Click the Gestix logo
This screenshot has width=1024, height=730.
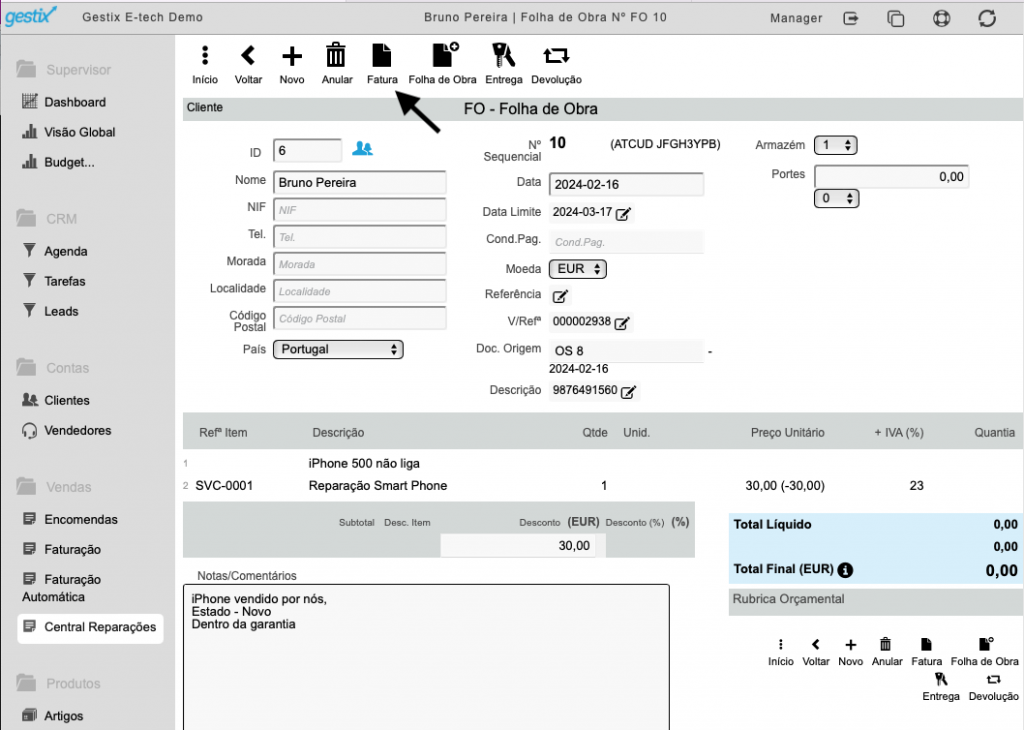[30, 16]
